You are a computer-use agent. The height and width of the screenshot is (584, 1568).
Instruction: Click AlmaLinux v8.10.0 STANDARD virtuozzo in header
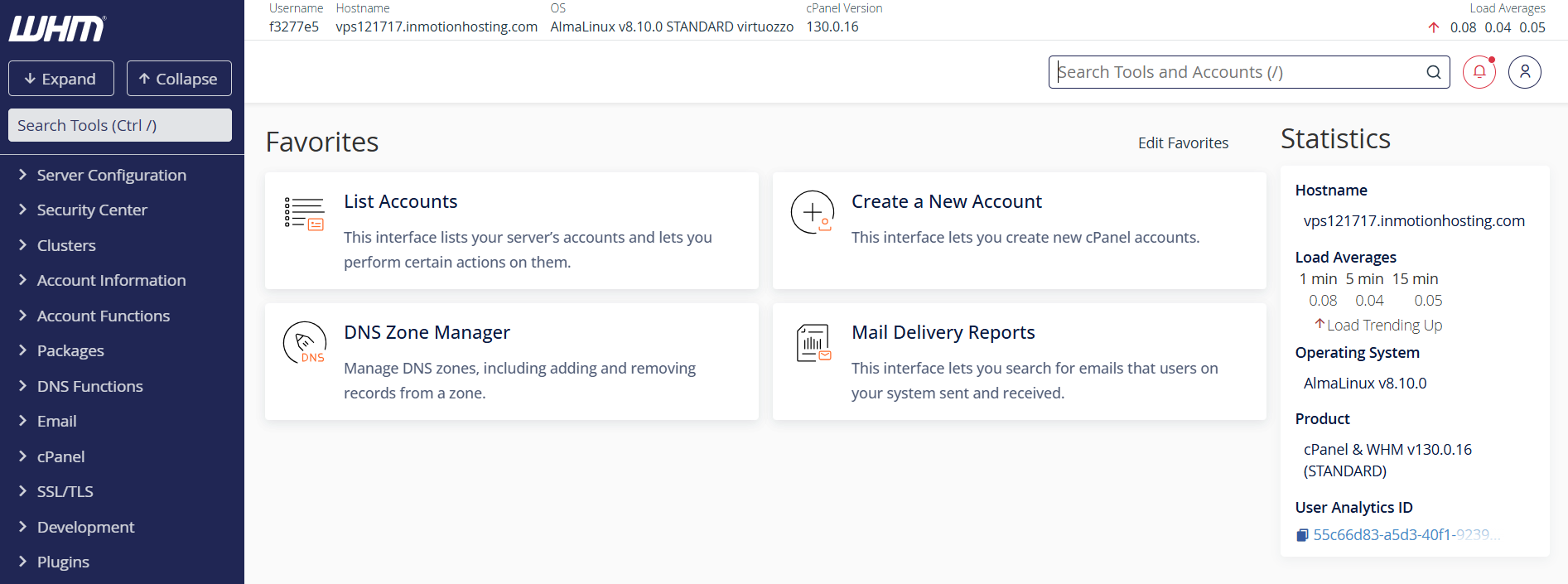click(x=672, y=27)
